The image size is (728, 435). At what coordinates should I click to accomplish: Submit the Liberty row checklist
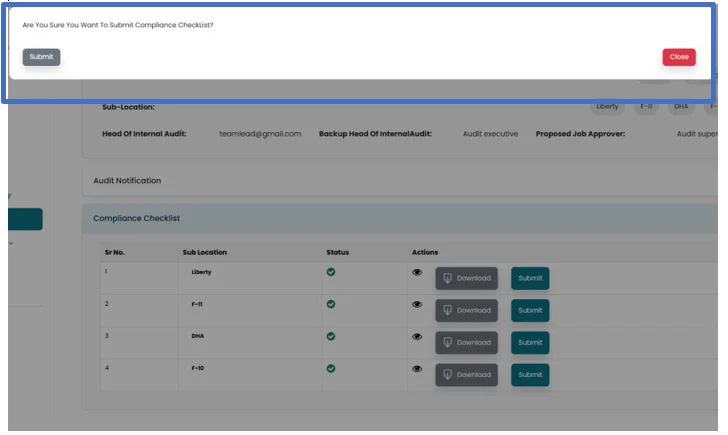(x=530, y=278)
